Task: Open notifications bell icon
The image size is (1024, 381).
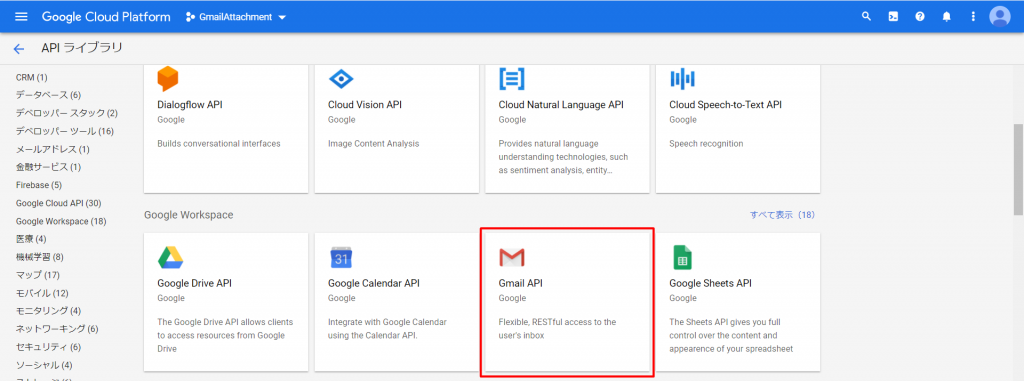Action: coord(946,16)
